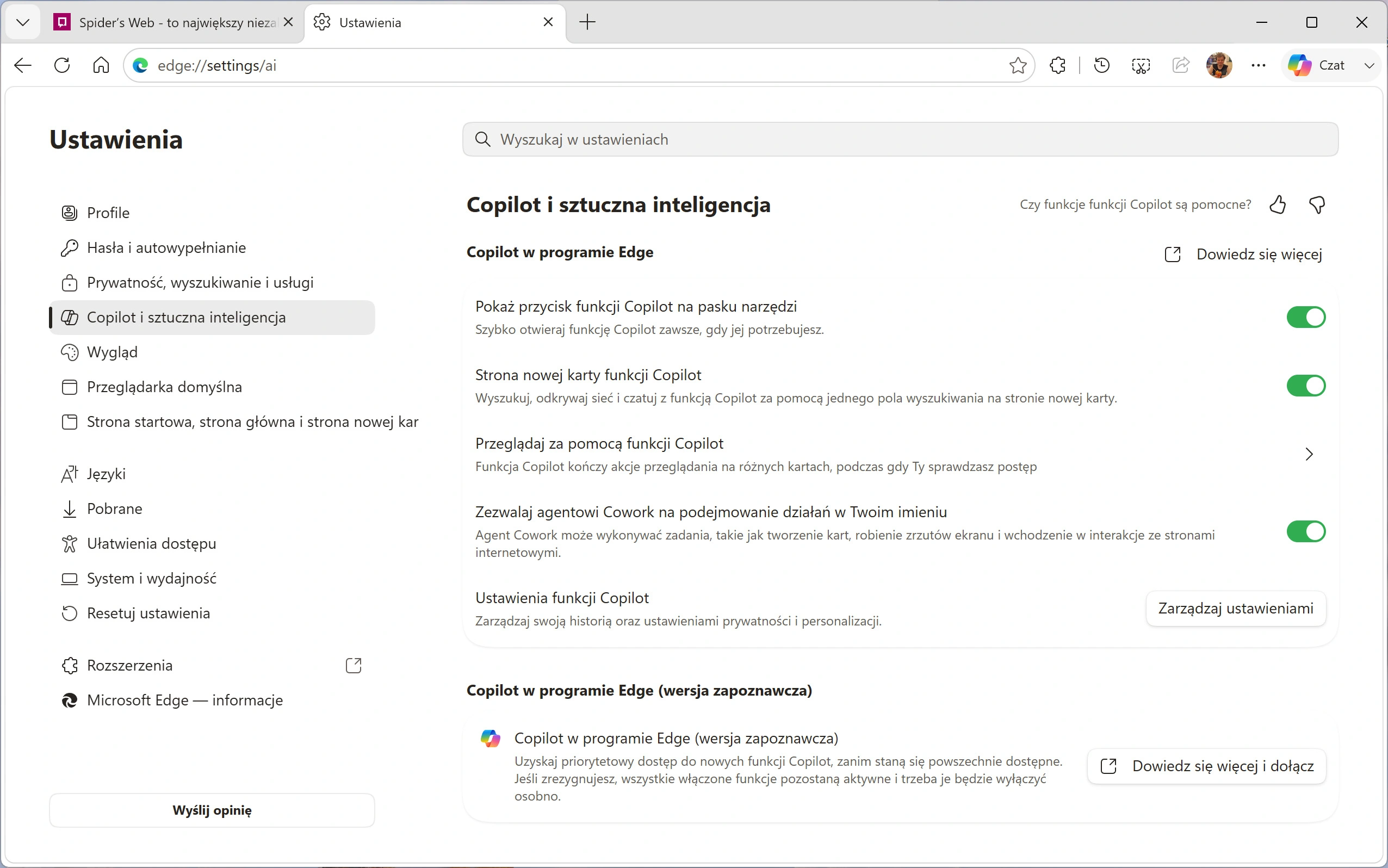This screenshot has width=1388, height=868.
Task: Click the Copilot logo in wersja zapoznawcza card
Action: click(x=490, y=738)
